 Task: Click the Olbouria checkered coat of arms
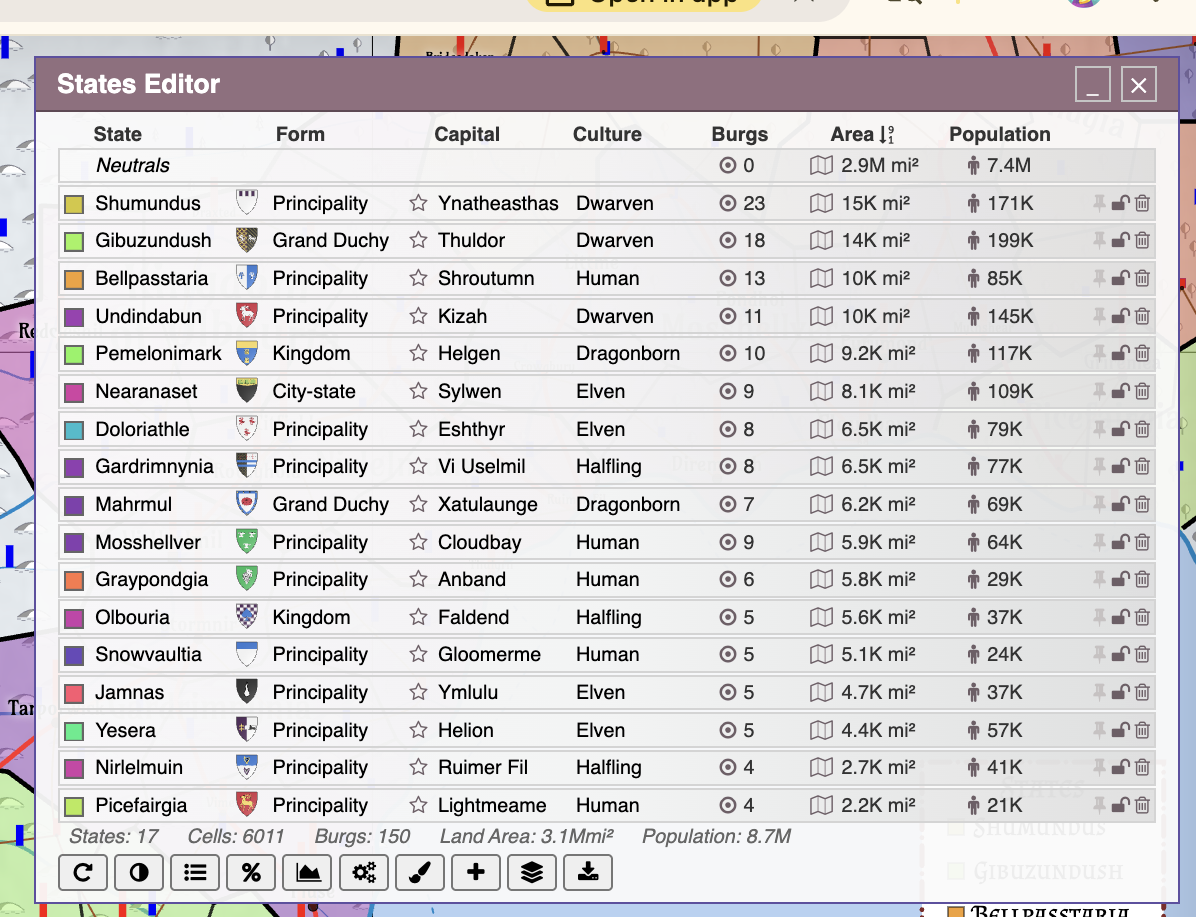point(246,616)
